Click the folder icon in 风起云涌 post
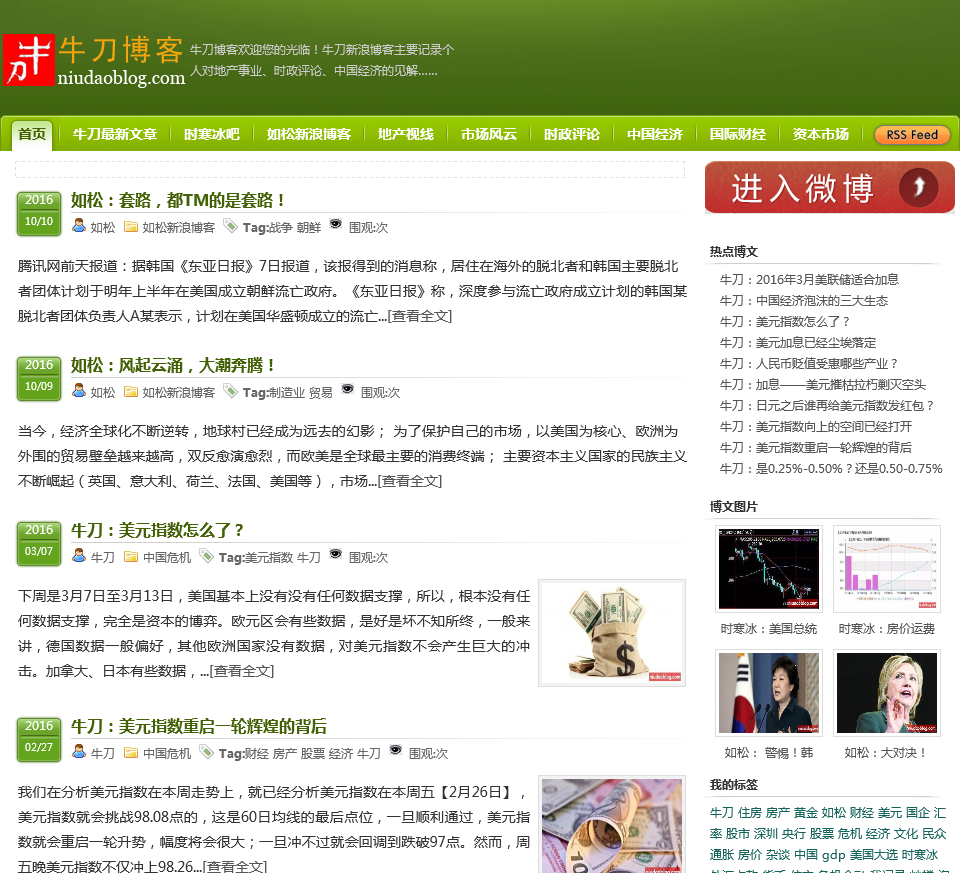This screenshot has height=873, width=960. (131, 391)
